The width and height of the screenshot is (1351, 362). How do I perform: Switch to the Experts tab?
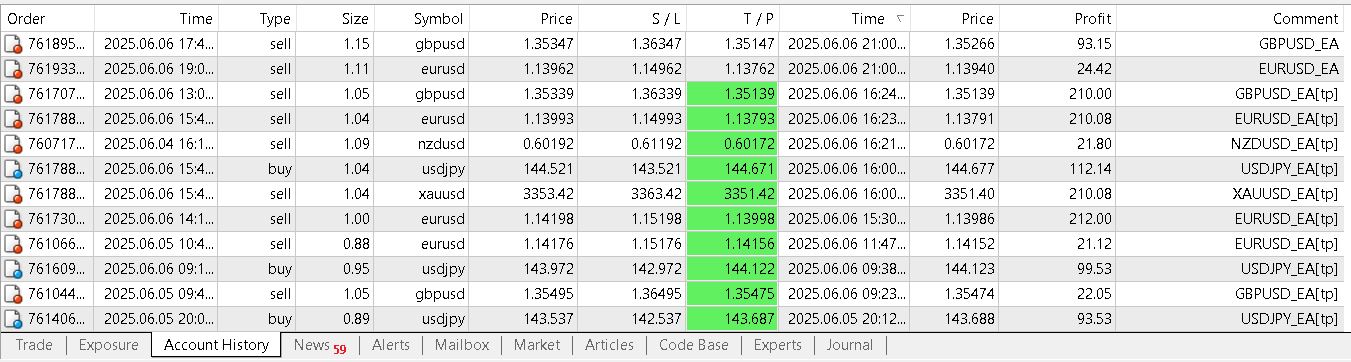778,345
